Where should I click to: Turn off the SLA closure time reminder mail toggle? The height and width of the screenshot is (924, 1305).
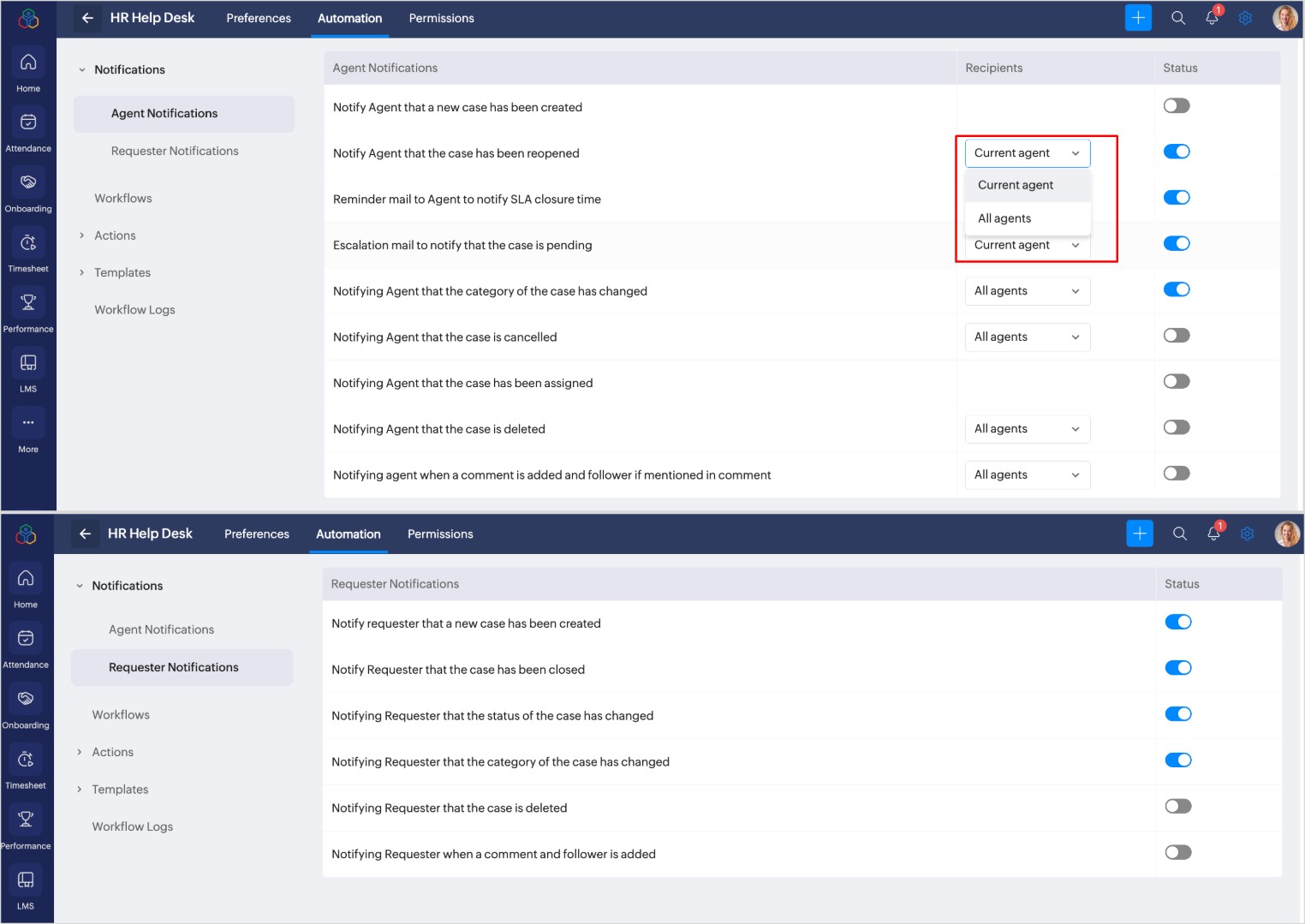(1177, 198)
